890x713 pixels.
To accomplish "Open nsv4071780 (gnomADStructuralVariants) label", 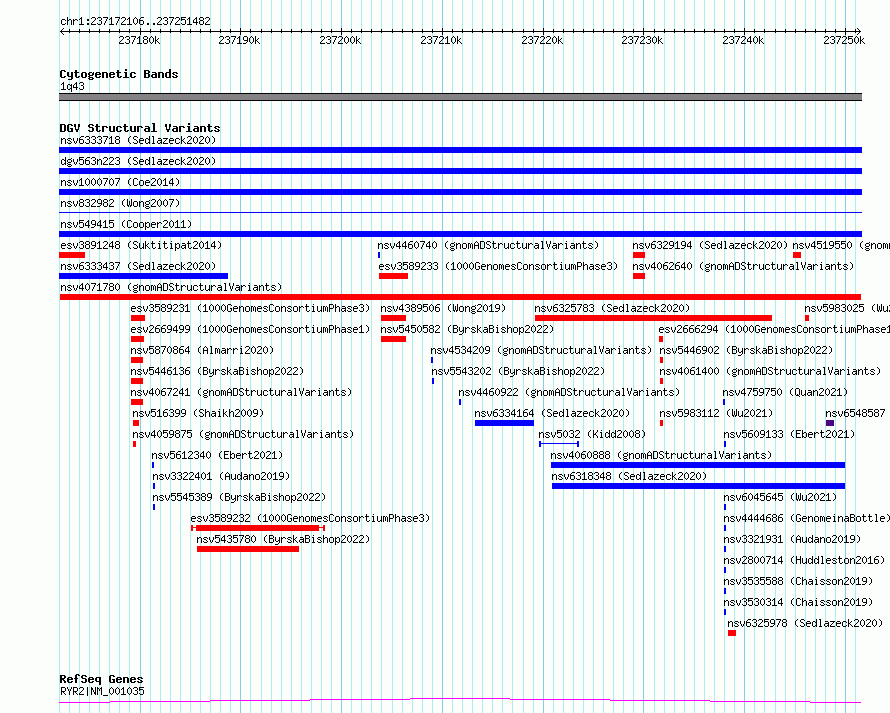I will (x=171, y=287).
